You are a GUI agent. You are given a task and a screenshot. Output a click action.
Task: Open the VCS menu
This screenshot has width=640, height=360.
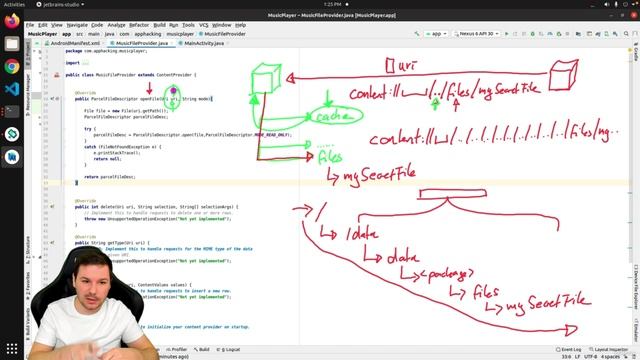204,25
